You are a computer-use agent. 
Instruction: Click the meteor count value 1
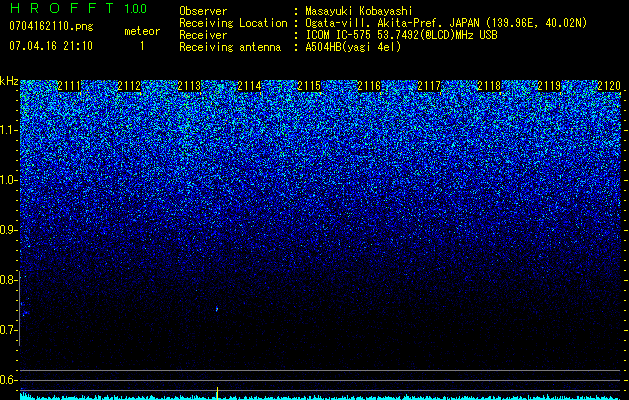(x=142, y=46)
